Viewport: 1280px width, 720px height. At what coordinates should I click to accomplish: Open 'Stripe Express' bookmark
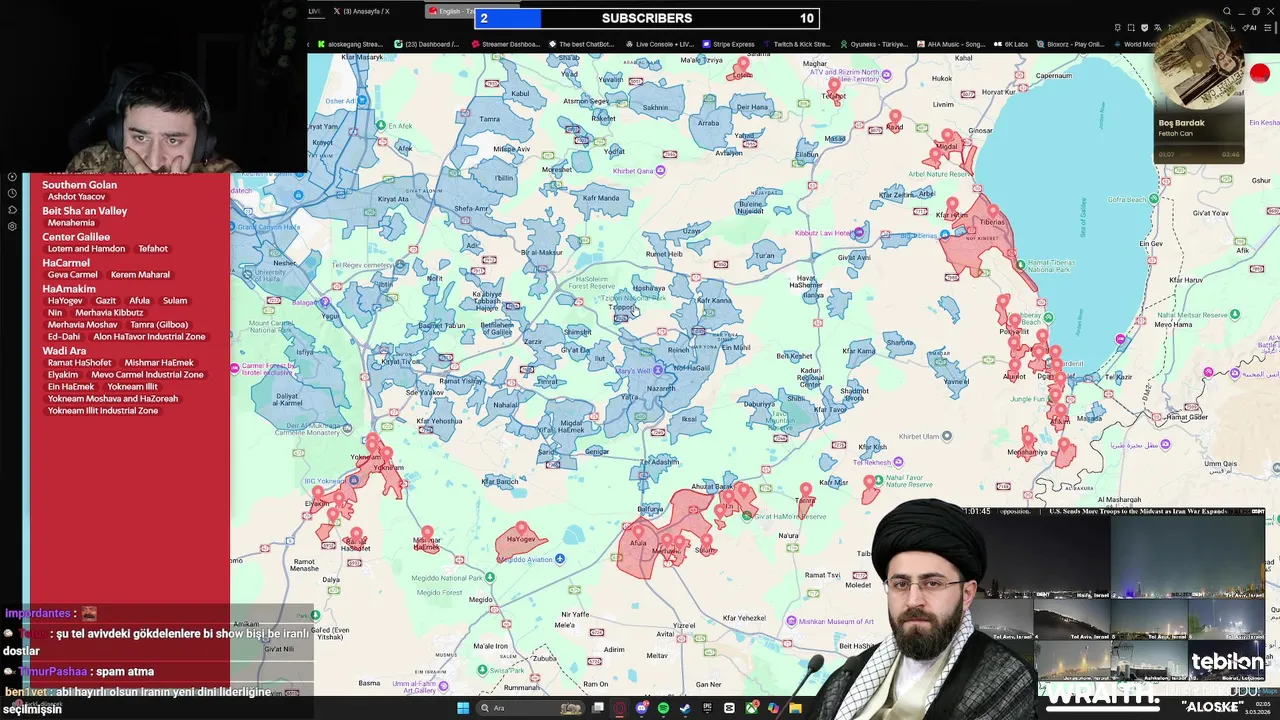(729, 44)
